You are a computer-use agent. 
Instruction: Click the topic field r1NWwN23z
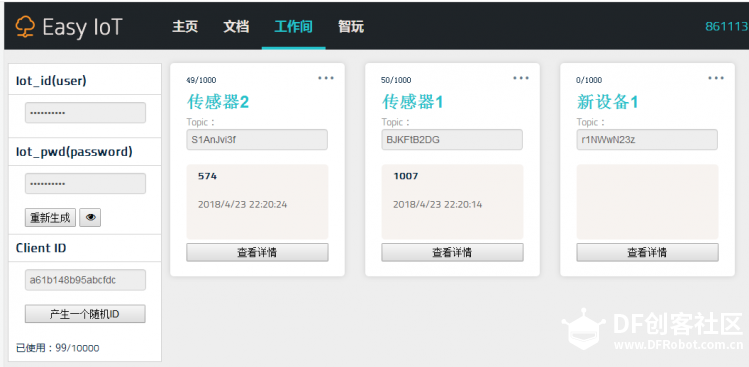(x=647, y=140)
